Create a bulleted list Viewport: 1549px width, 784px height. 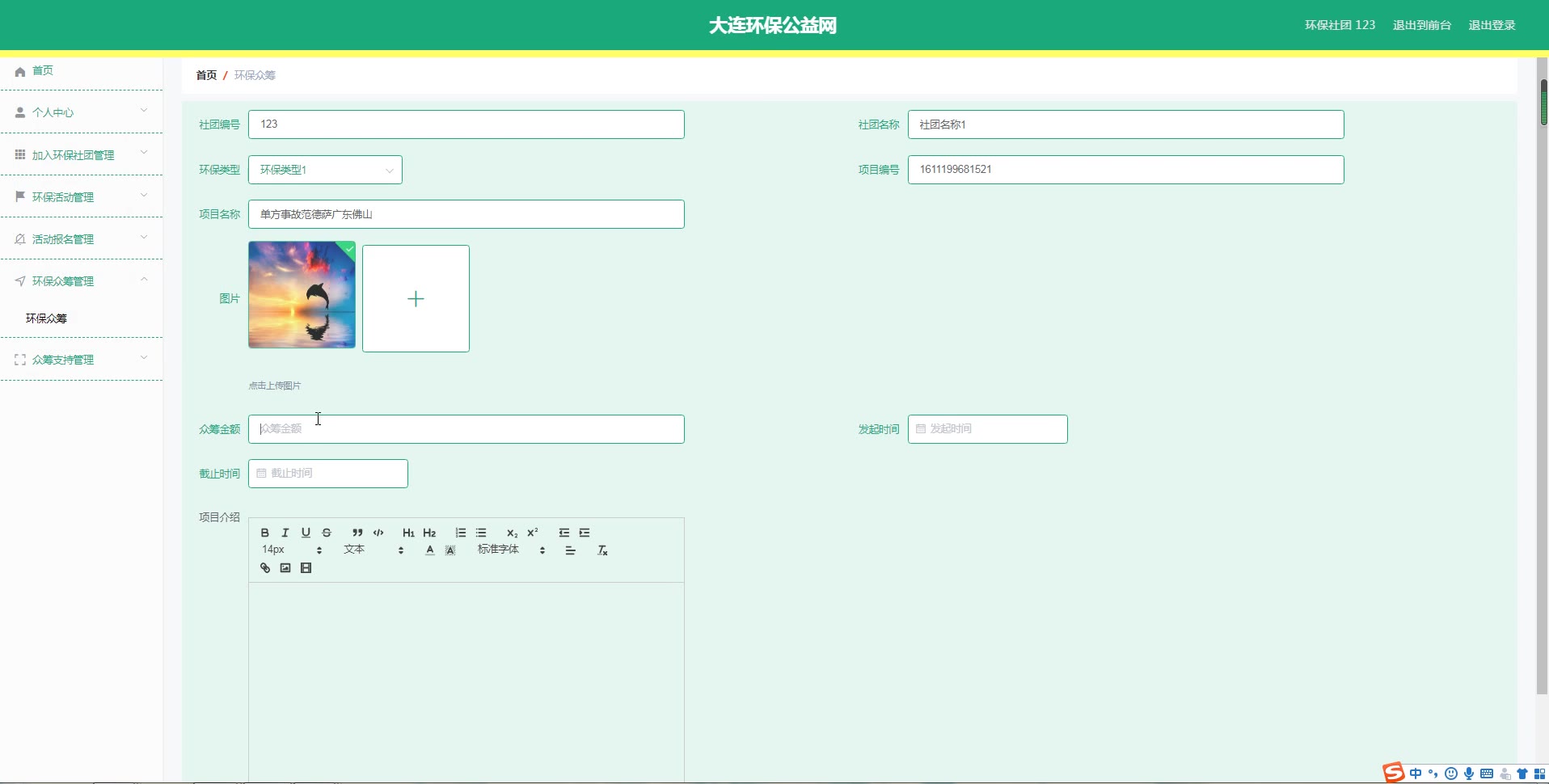(481, 533)
